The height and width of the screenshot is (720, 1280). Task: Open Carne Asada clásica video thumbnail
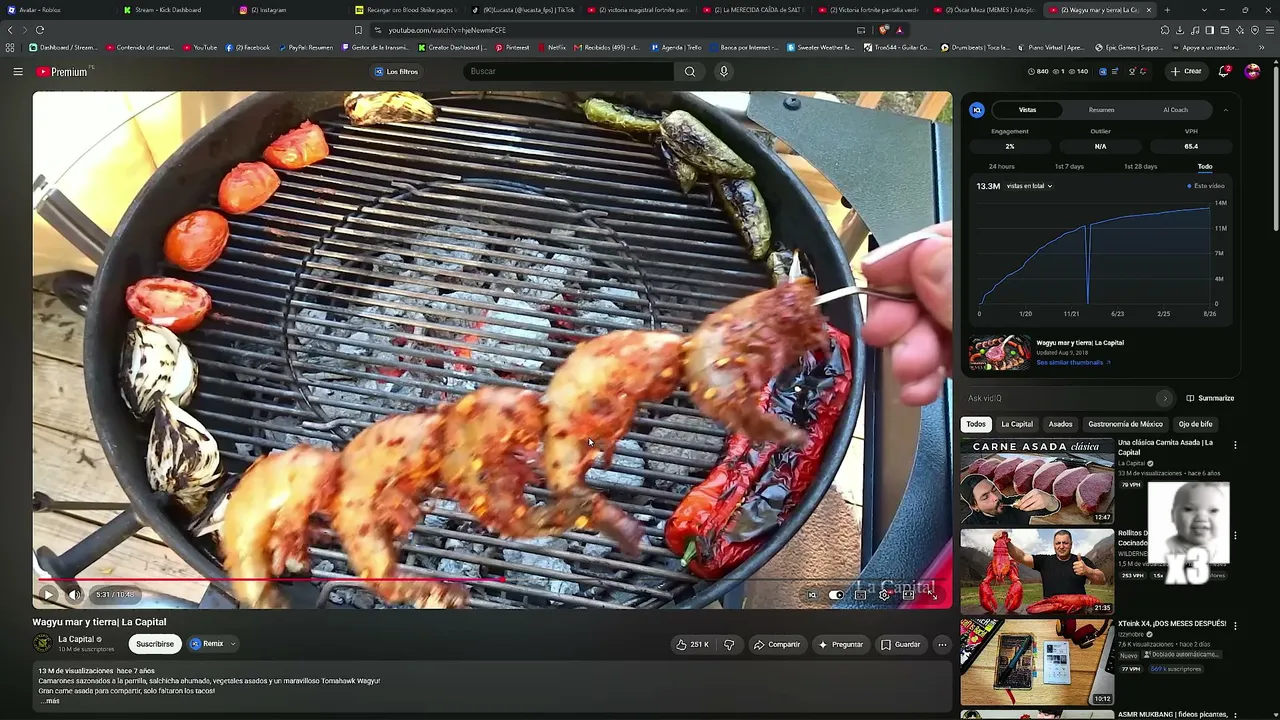click(x=1037, y=482)
